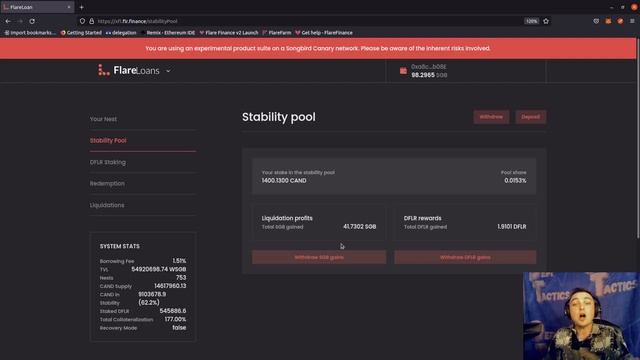Open Getting Started bookmark
The width and height of the screenshot is (640, 360).
[x=81, y=33]
